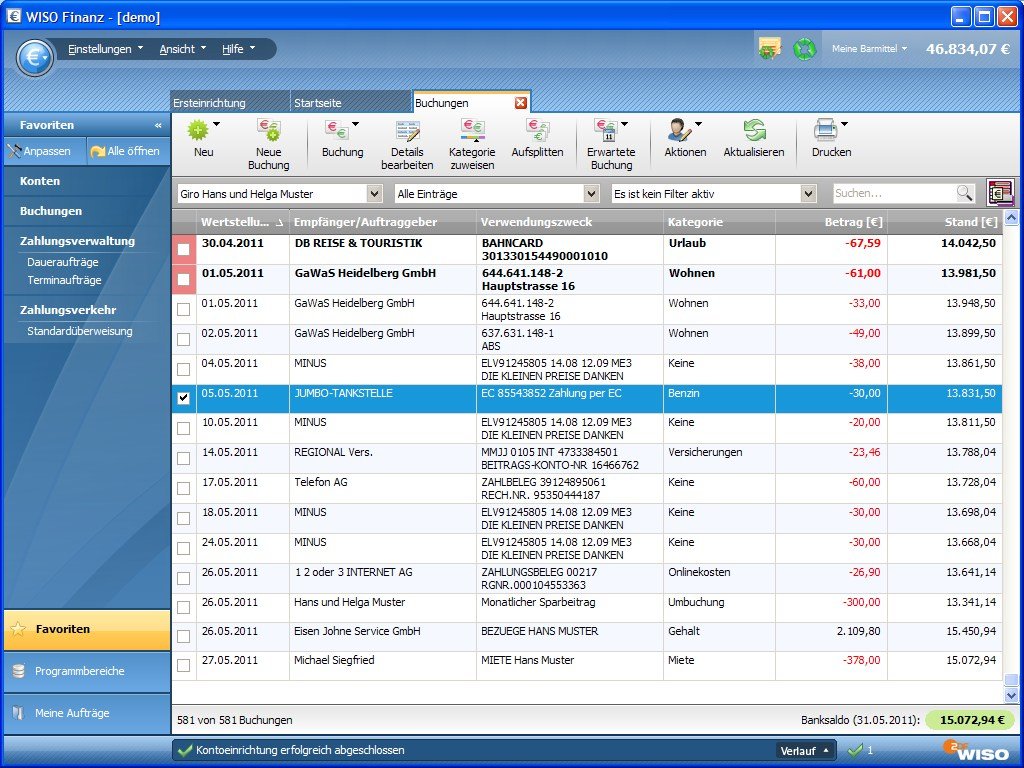Click the search magnifier icon
The width and height of the screenshot is (1024, 768).
[x=964, y=193]
